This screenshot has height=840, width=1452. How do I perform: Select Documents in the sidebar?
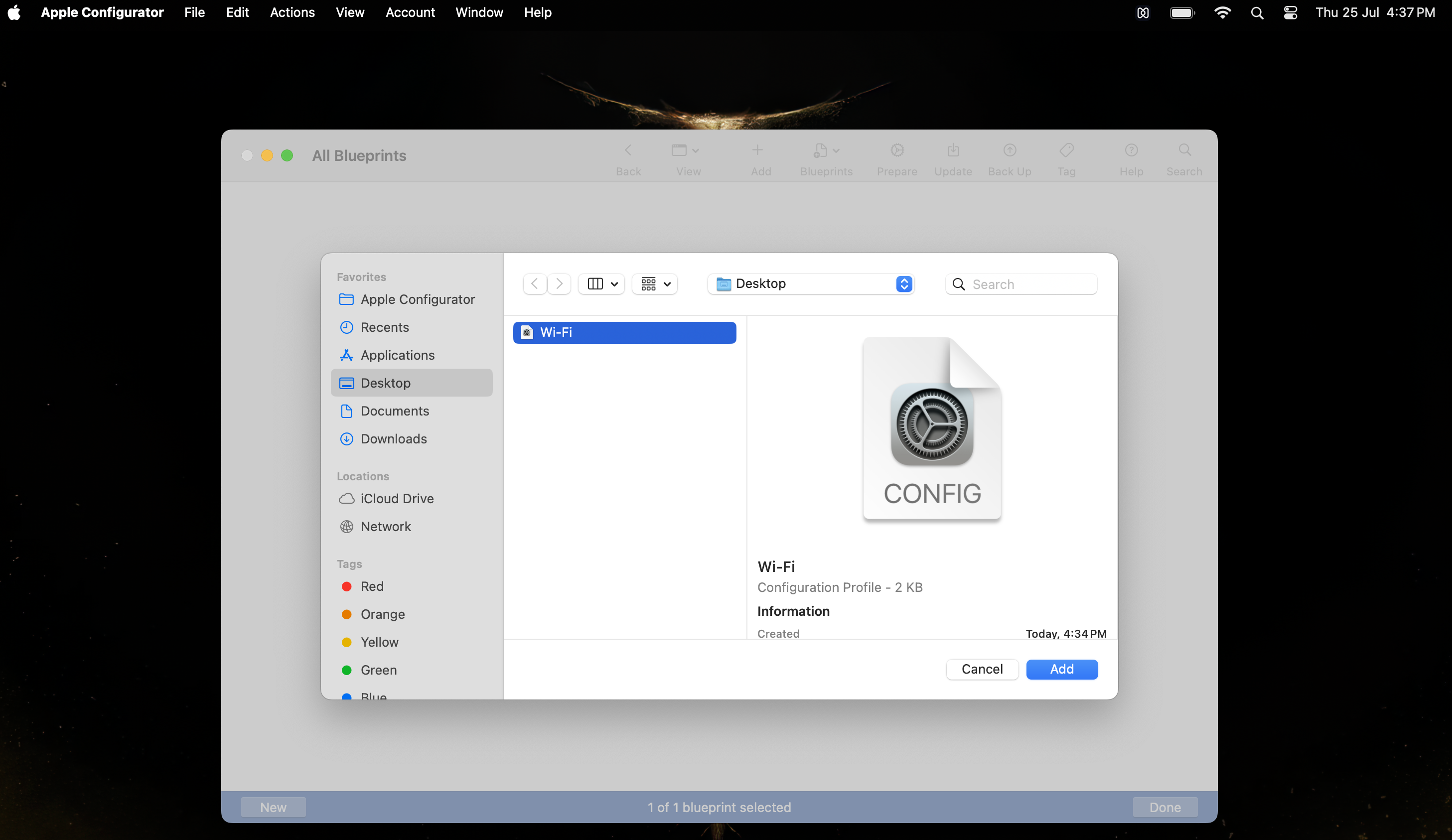pos(412,412)
